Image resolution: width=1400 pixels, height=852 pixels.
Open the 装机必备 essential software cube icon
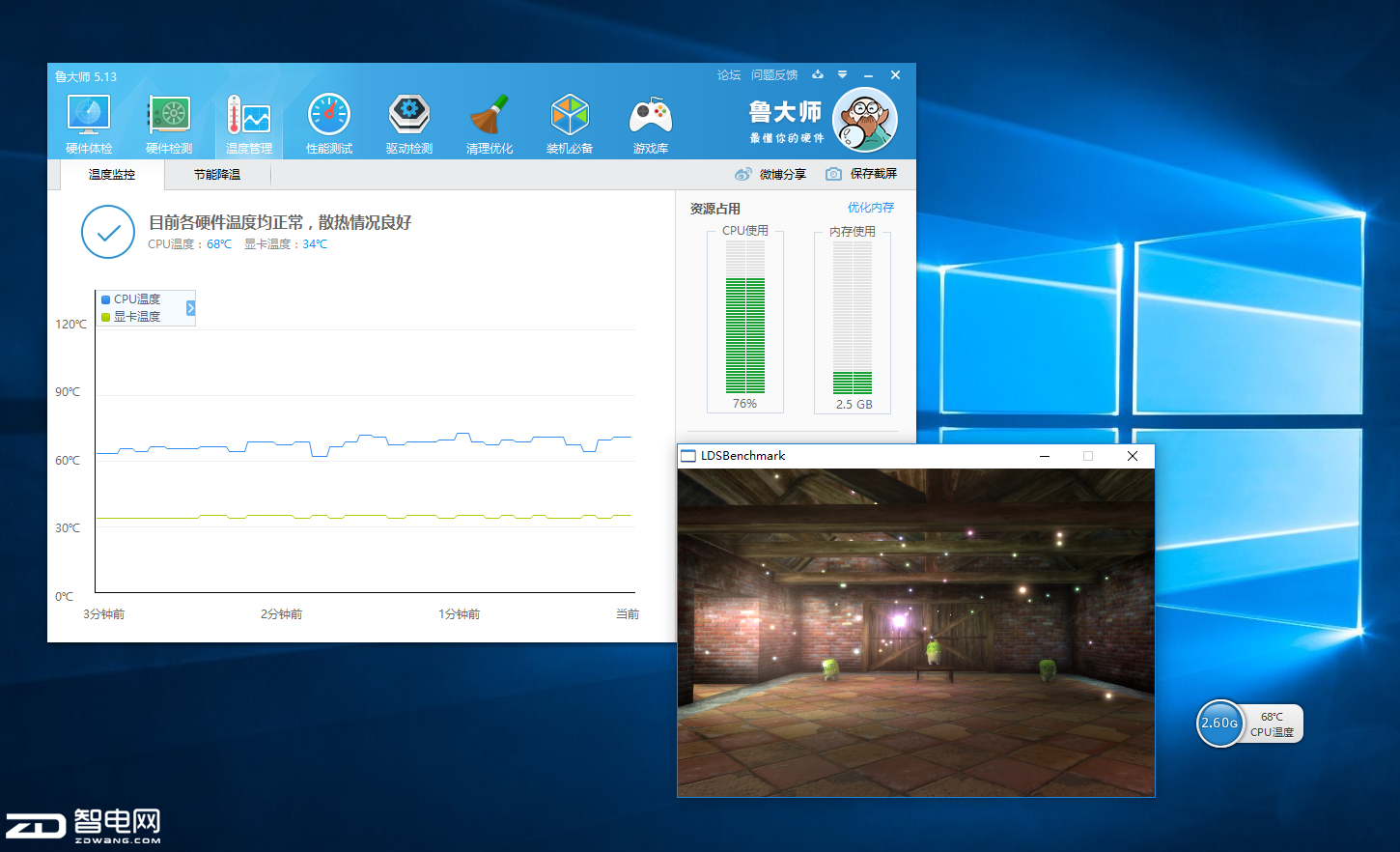(570, 124)
